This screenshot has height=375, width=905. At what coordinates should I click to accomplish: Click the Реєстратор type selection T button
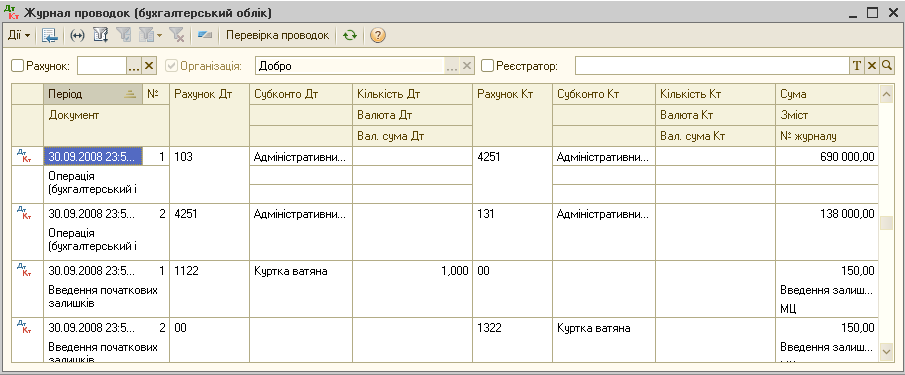857,66
